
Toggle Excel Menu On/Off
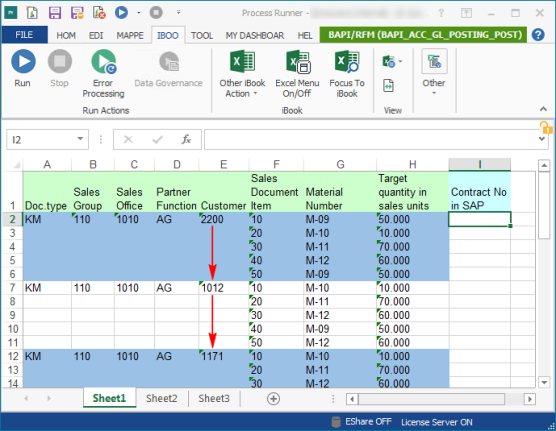[297, 73]
